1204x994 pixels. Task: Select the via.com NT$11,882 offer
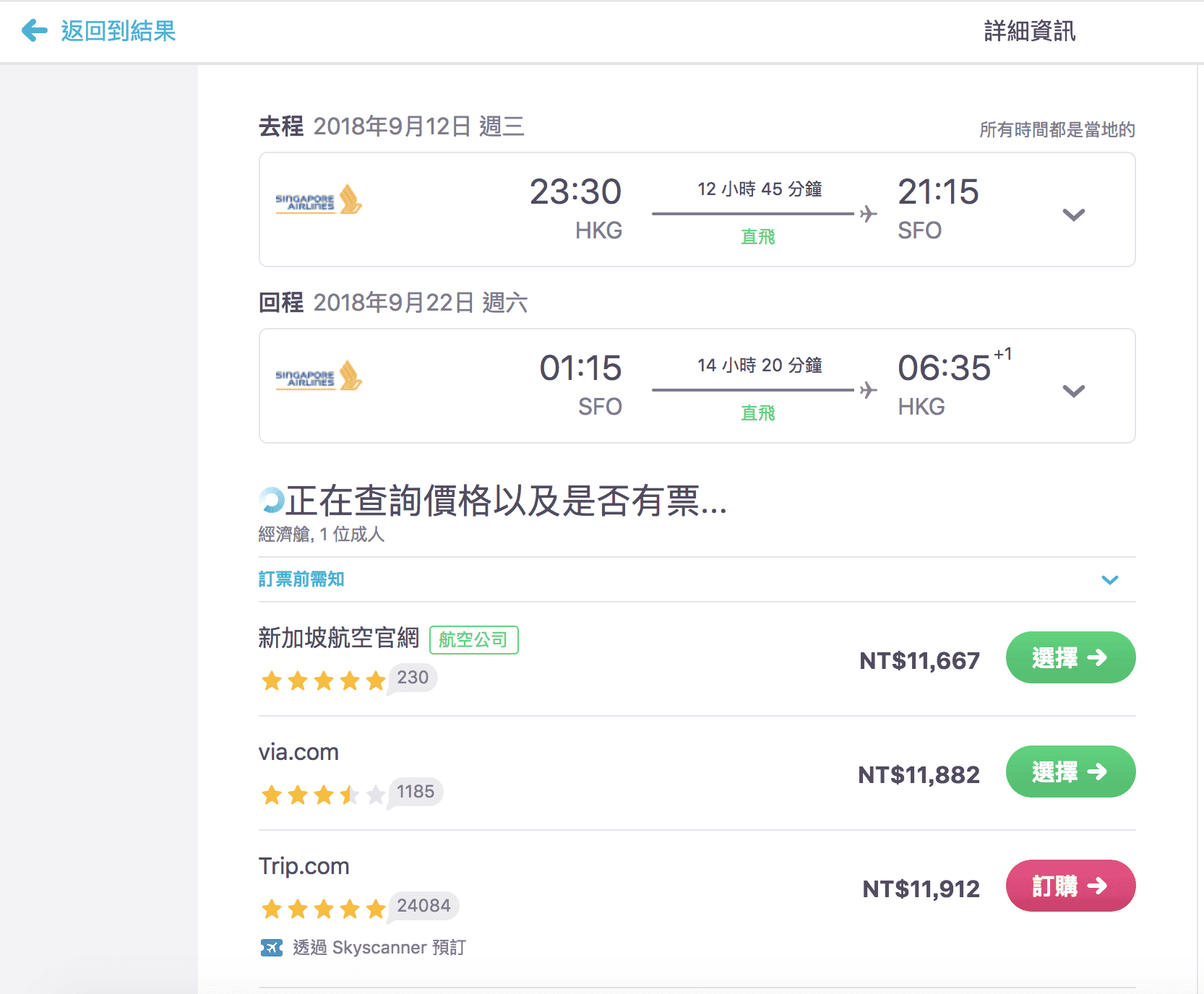(1070, 772)
